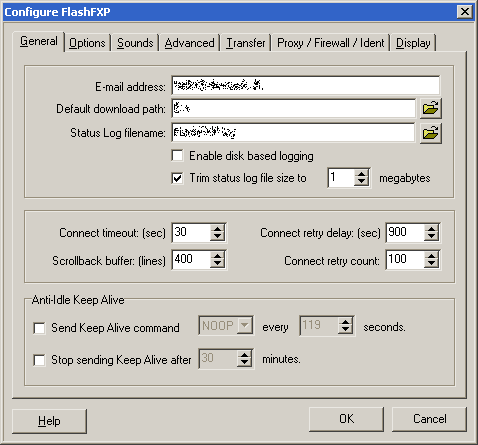Enable disk based logging checkbox
The image size is (478, 445).
pos(177,156)
